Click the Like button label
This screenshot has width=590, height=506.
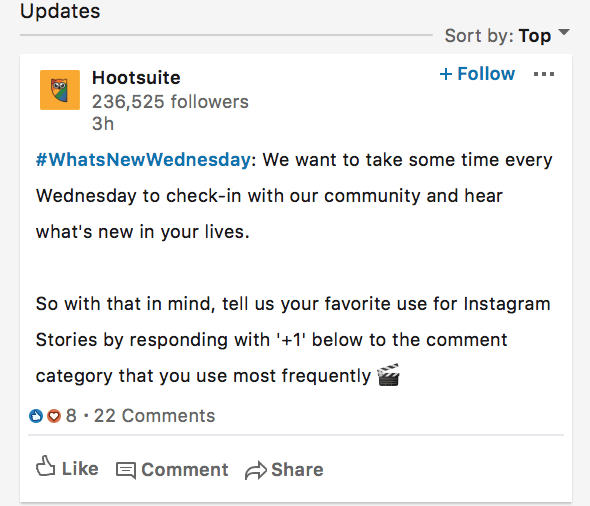coord(80,469)
